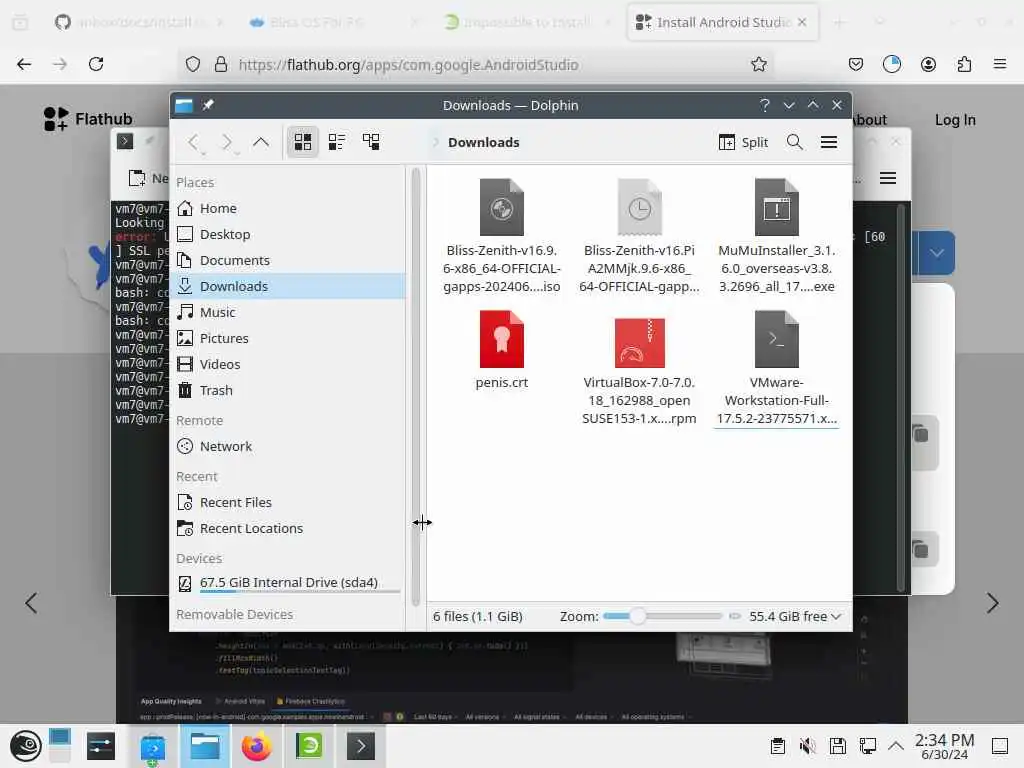Select the VirtualBox rpm package file
The image size is (1024, 768).
639,342
